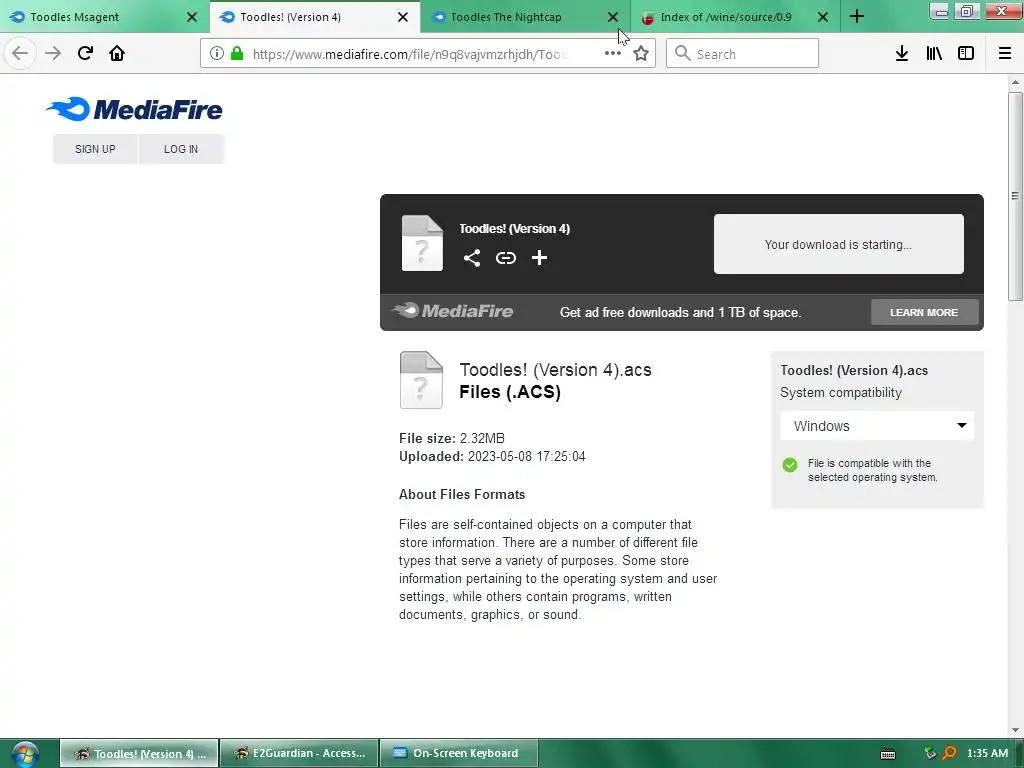Close the Toodles Msagent tab
This screenshot has height=768, width=1024.
tap(192, 17)
